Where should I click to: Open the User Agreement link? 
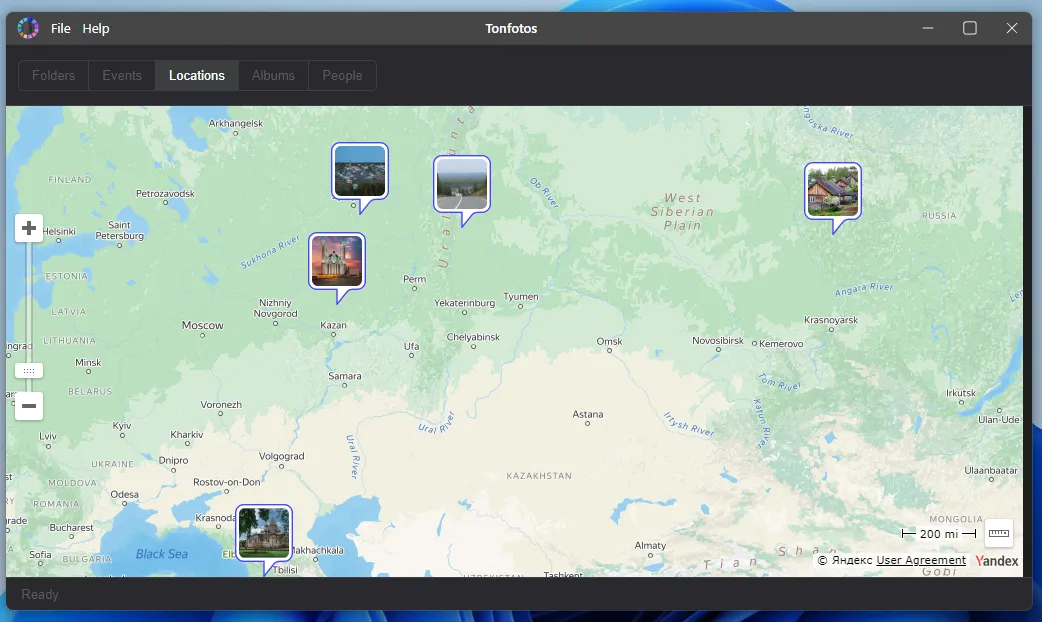[921, 561]
